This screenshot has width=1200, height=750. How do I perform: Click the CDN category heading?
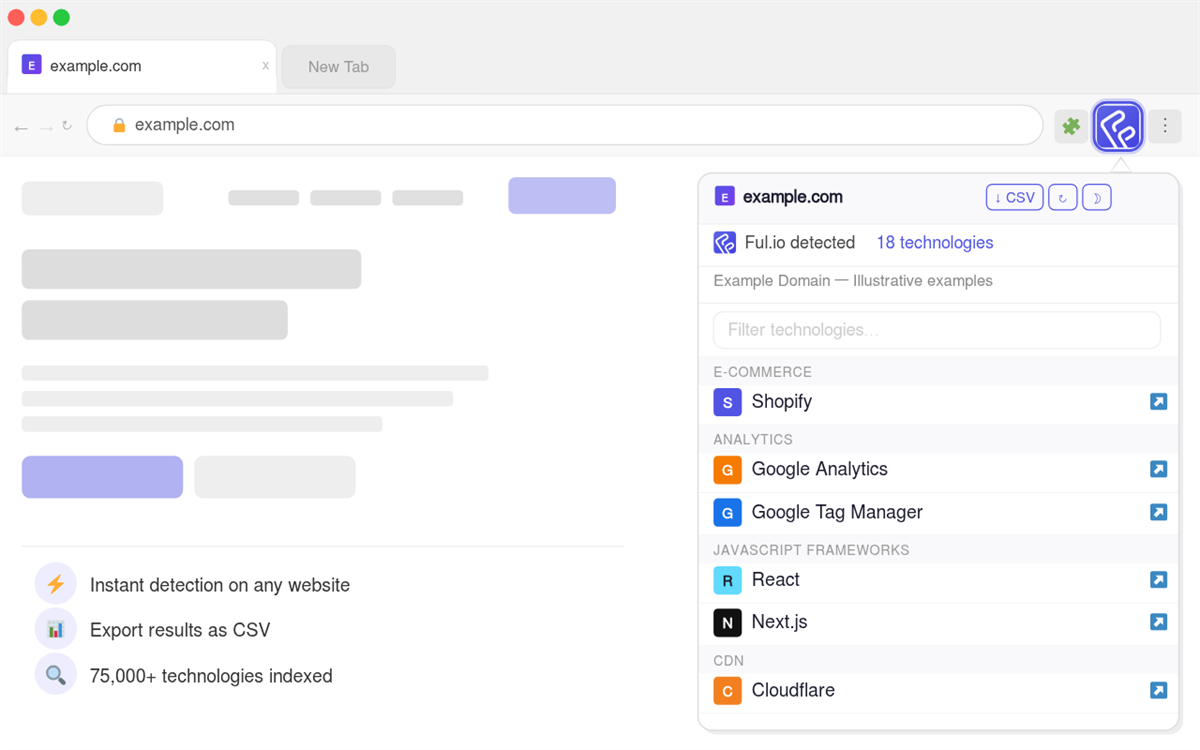[x=729, y=661]
